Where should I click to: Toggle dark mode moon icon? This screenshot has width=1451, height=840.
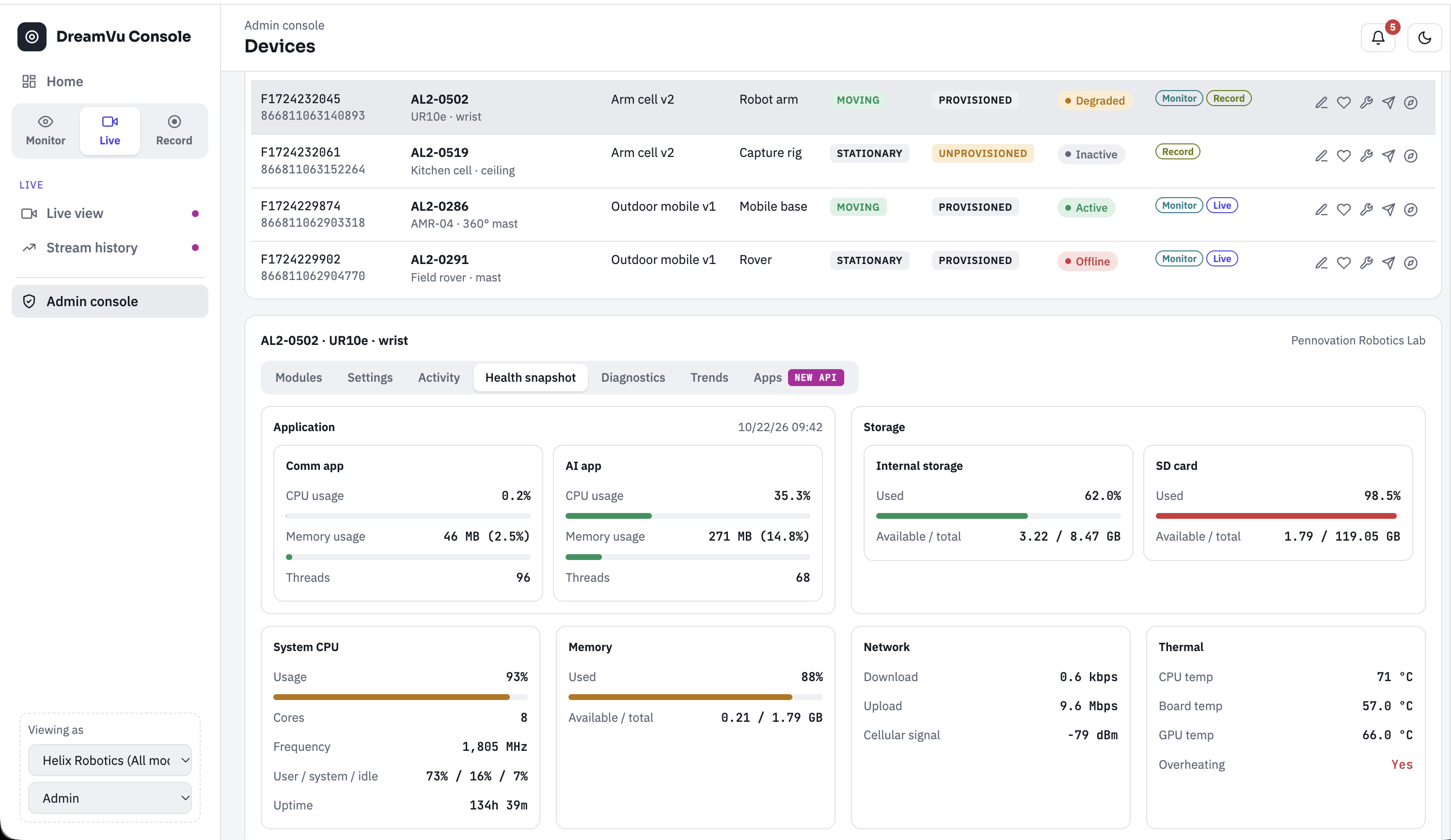coord(1424,38)
